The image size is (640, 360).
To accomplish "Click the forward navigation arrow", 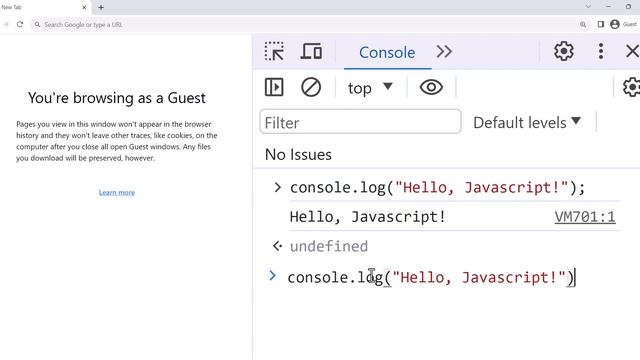I will point(5,24).
